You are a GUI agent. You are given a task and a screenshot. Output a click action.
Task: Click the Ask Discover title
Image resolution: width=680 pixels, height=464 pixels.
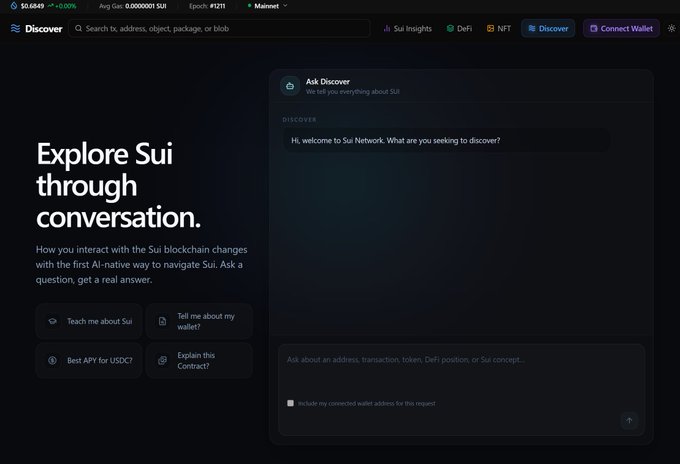[x=328, y=82]
